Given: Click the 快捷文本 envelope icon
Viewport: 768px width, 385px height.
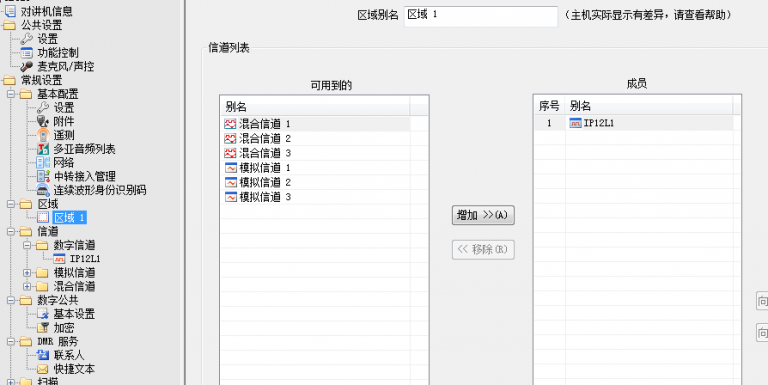Looking at the screenshot, I should (x=43, y=369).
